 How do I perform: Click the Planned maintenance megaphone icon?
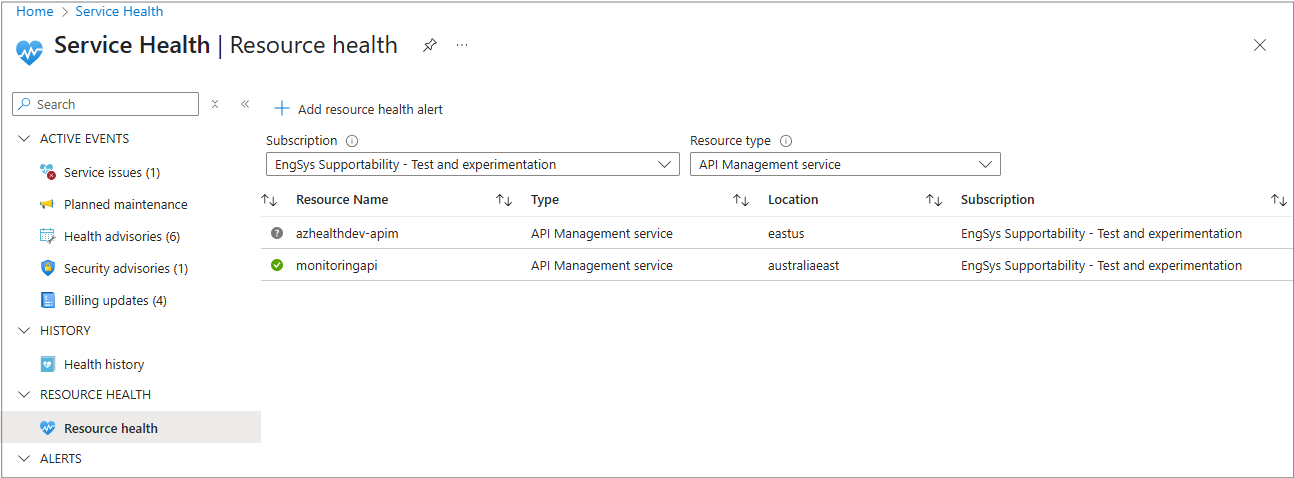[x=47, y=204]
